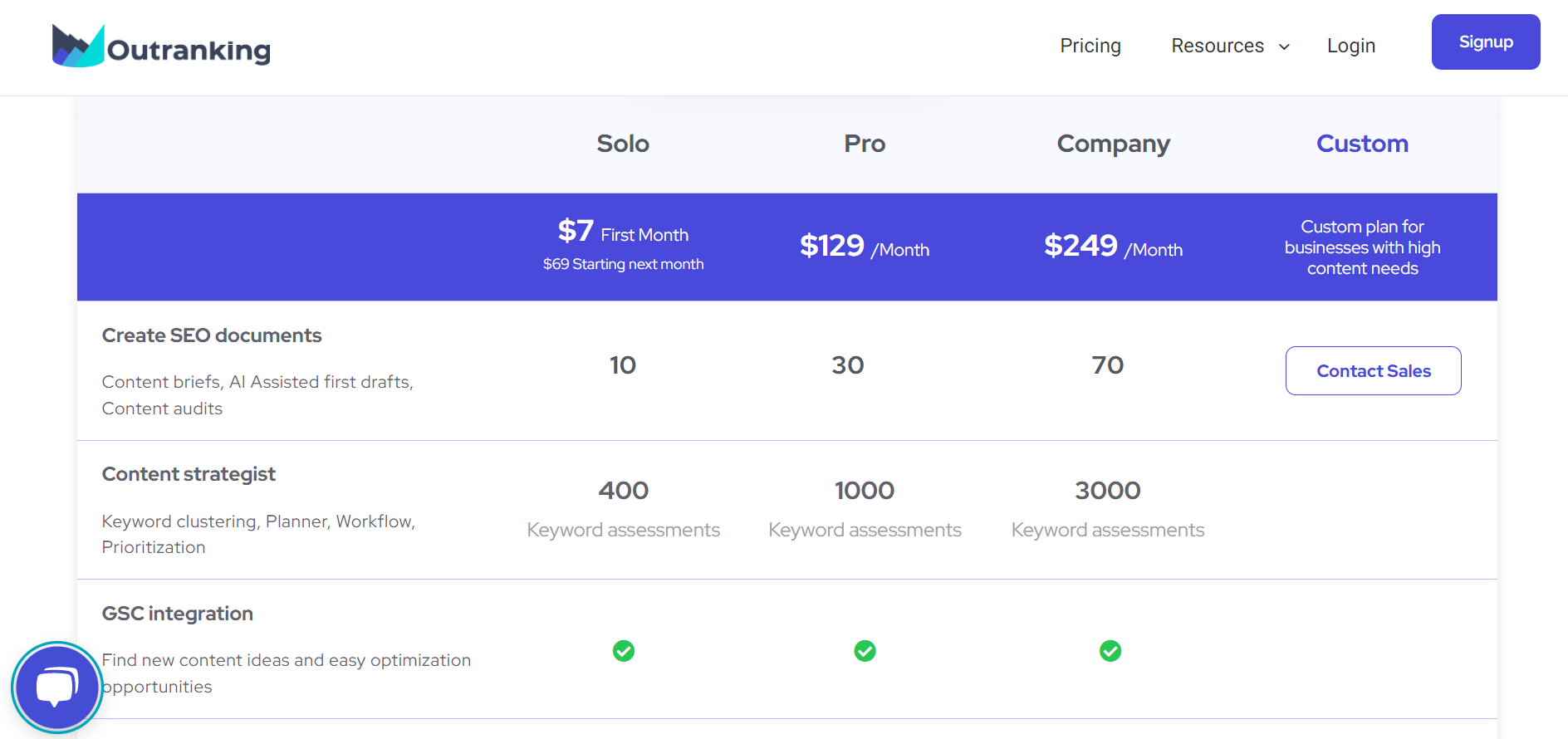Click Pro SEO documents value 30
This screenshot has height=739, width=1568.
(x=848, y=365)
